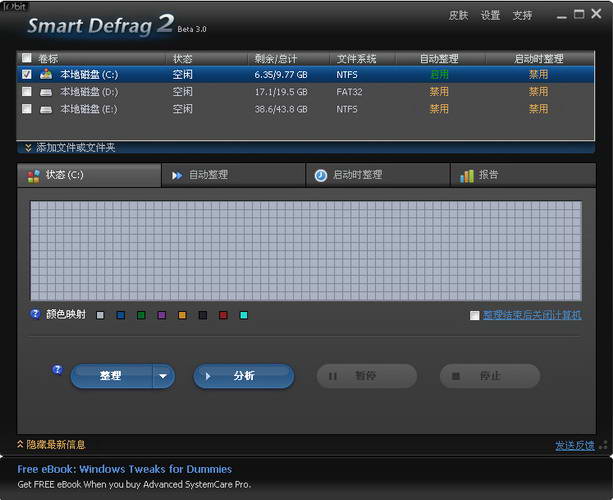Click the red color map swatch
The image size is (613, 500).
click(x=223, y=315)
